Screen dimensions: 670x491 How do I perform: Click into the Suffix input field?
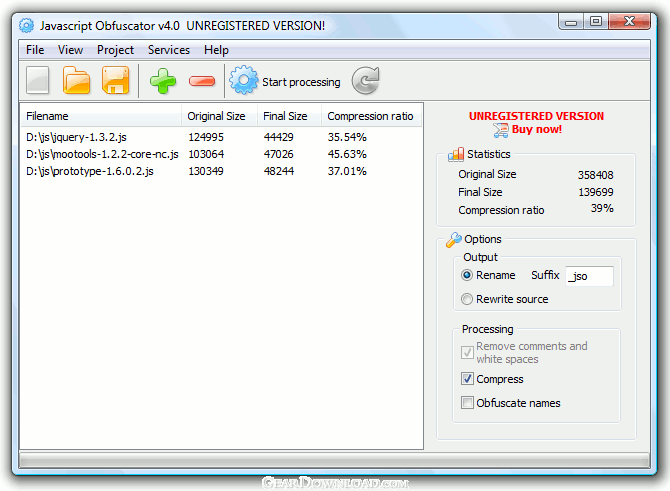589,276
